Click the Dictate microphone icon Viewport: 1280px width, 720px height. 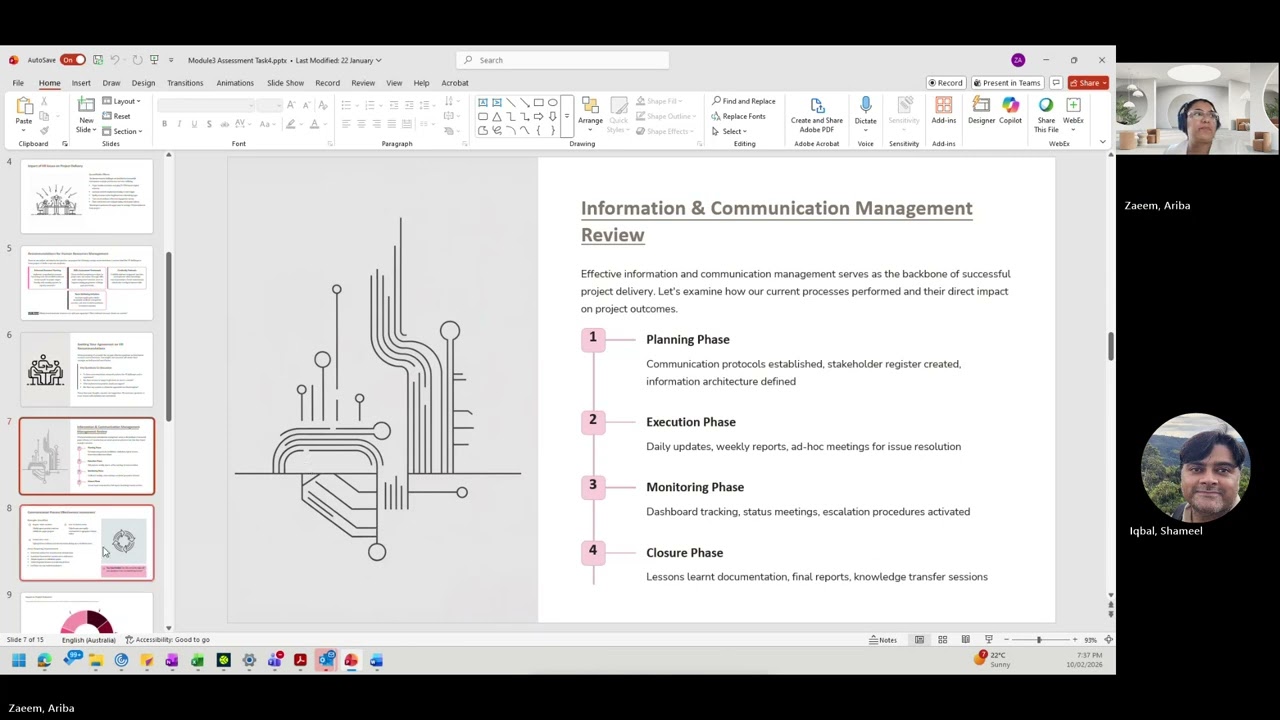[x=865, y=106]
